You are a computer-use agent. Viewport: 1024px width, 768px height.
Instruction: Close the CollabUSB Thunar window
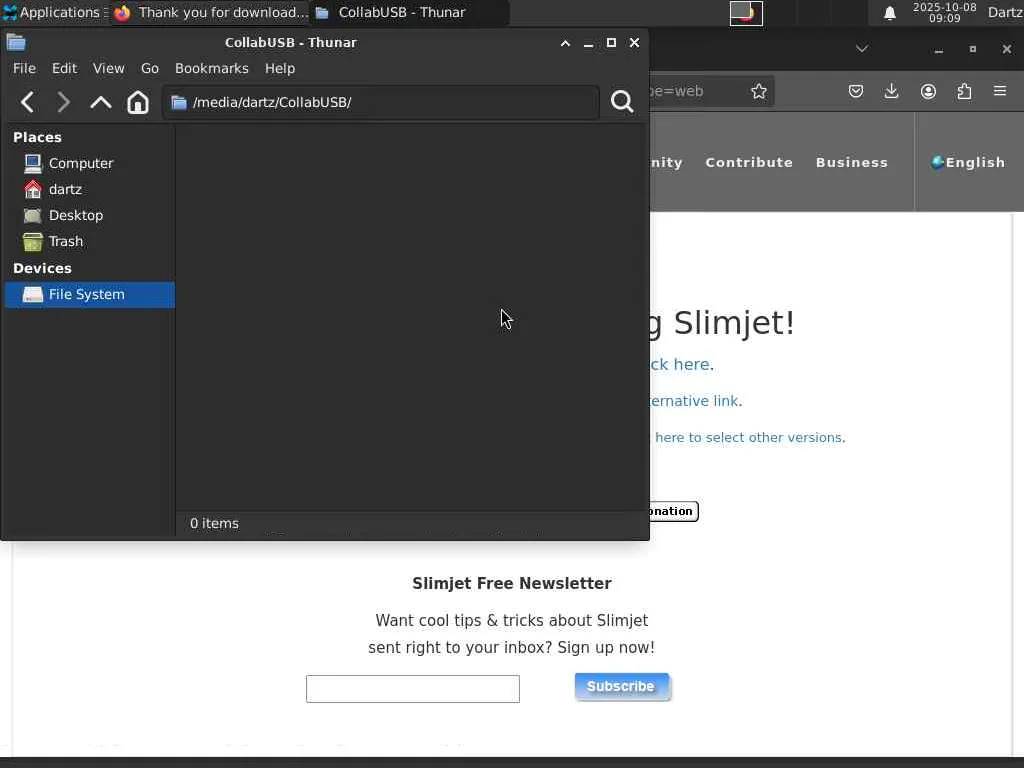point(634,43)
